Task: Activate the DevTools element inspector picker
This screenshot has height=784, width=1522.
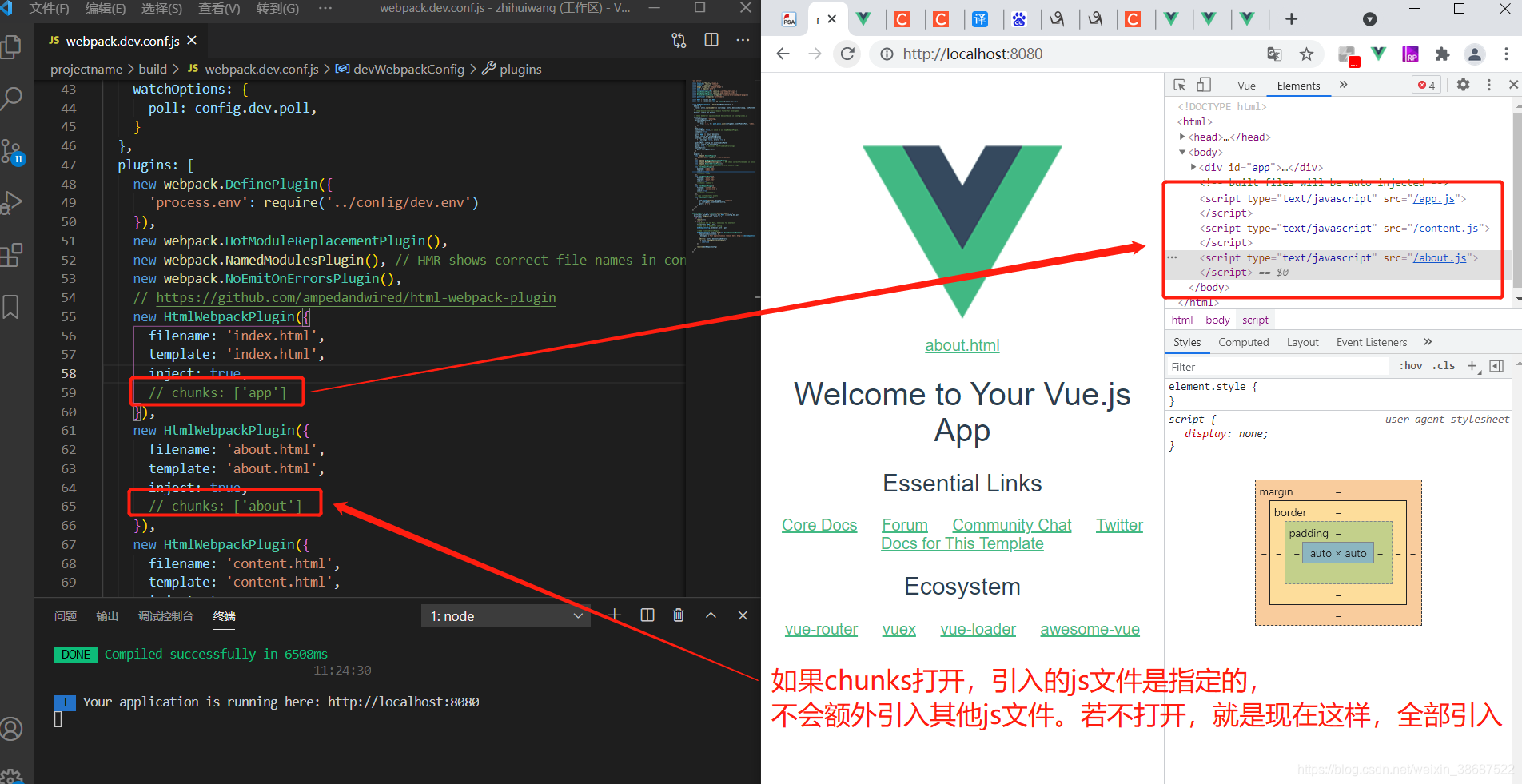Action: point(1179,85)
